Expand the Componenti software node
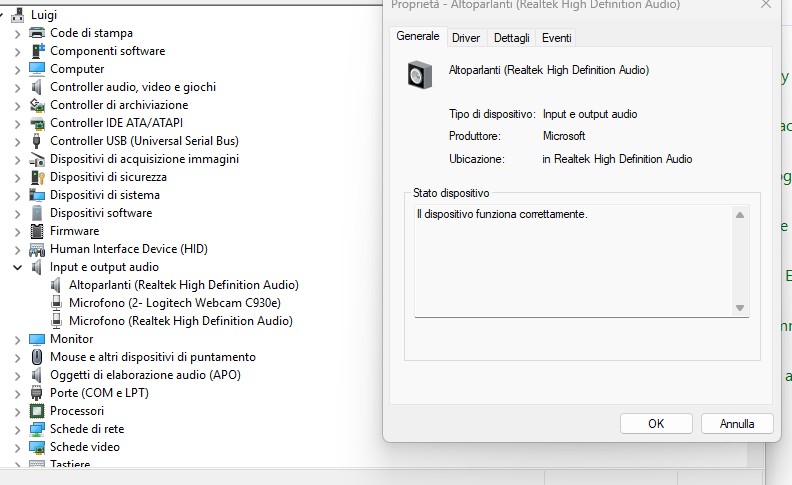The height and width of the screenshot is (485, 792). (18, 52)
